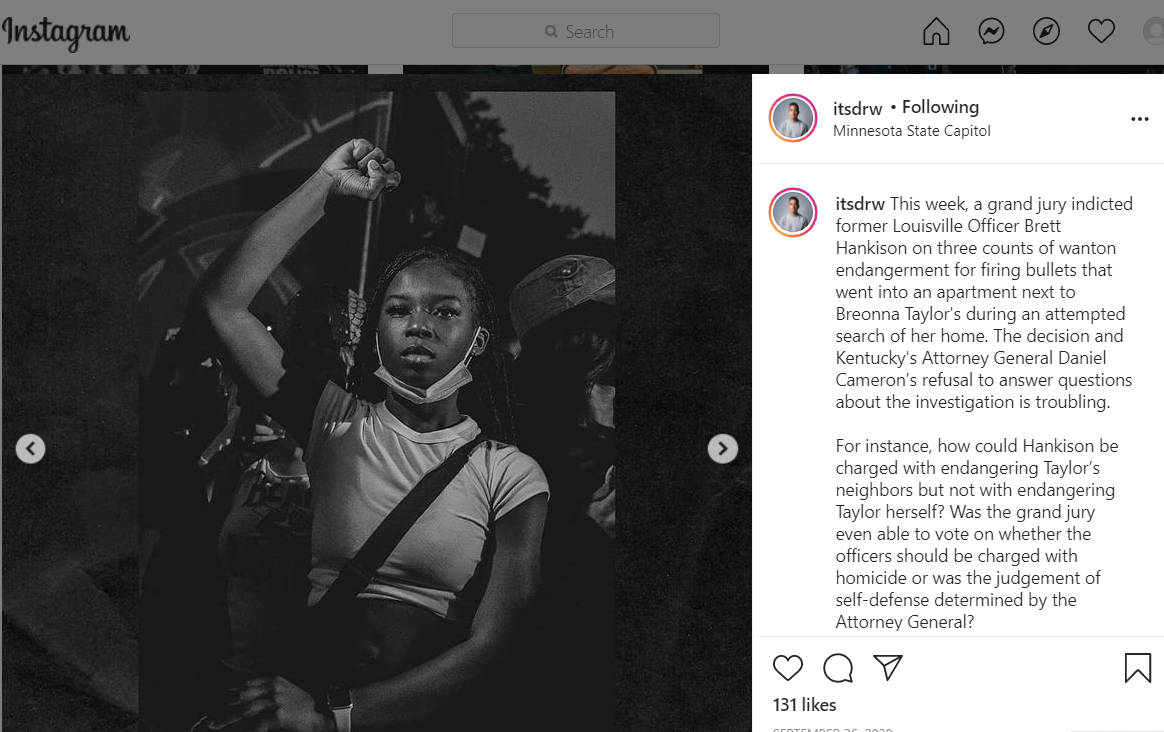Screen dimensions: 1164x732
Task: Open itsdrw username in post header
Action: point(857,109)
